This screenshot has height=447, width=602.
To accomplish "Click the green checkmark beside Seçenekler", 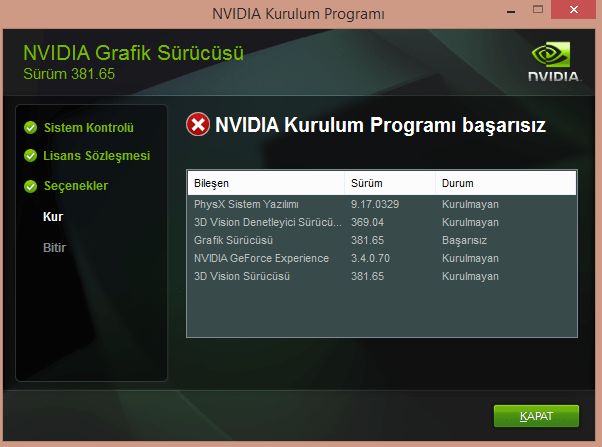I will (x=30, y=186).
